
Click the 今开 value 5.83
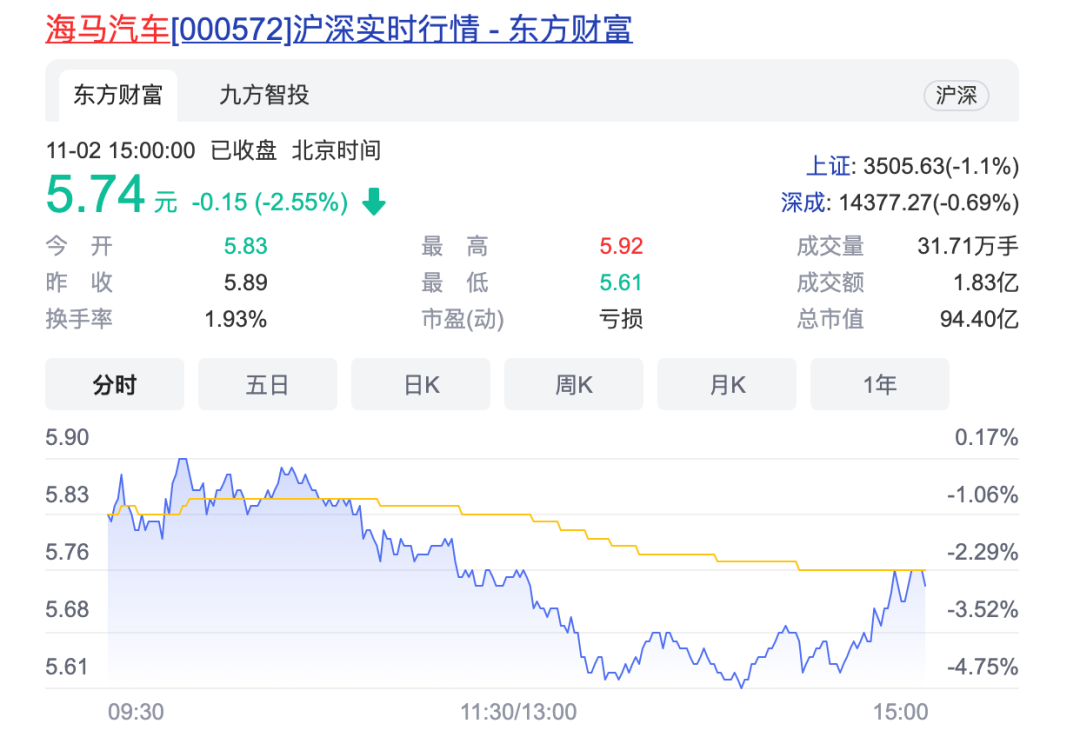point(245,246)
